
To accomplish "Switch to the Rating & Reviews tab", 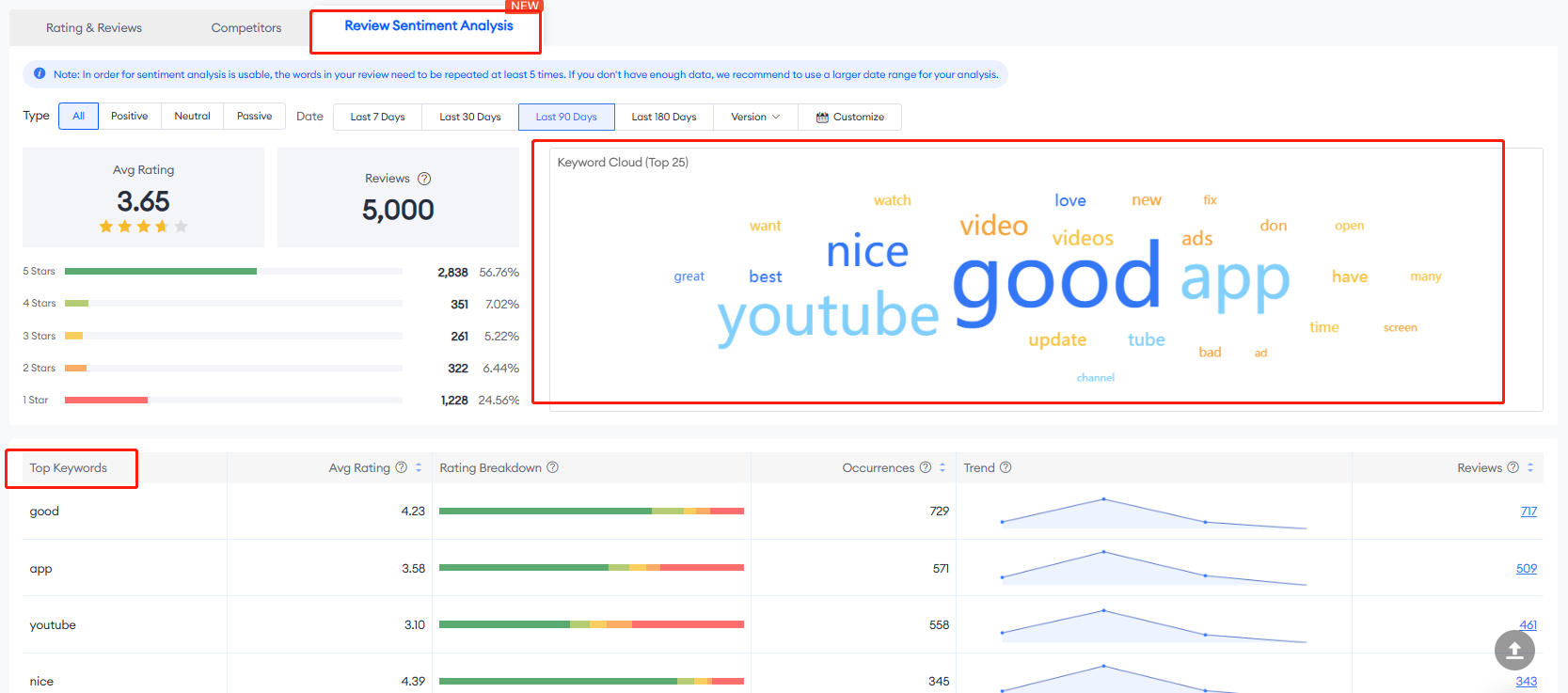I will click(94, 28).
